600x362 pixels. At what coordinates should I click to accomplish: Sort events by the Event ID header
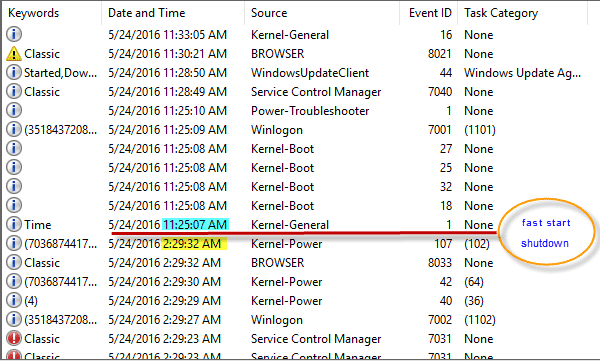(x=430, y=13)
